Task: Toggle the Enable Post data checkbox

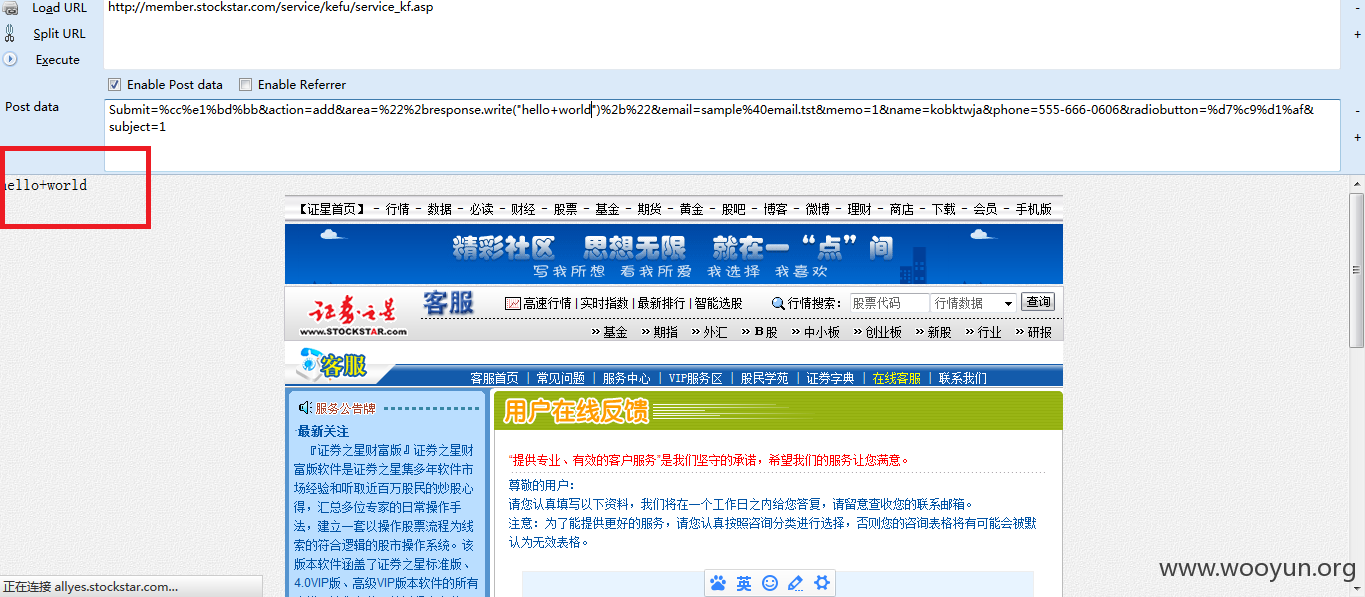Action: pyautogui.click(x=115, y=85)
